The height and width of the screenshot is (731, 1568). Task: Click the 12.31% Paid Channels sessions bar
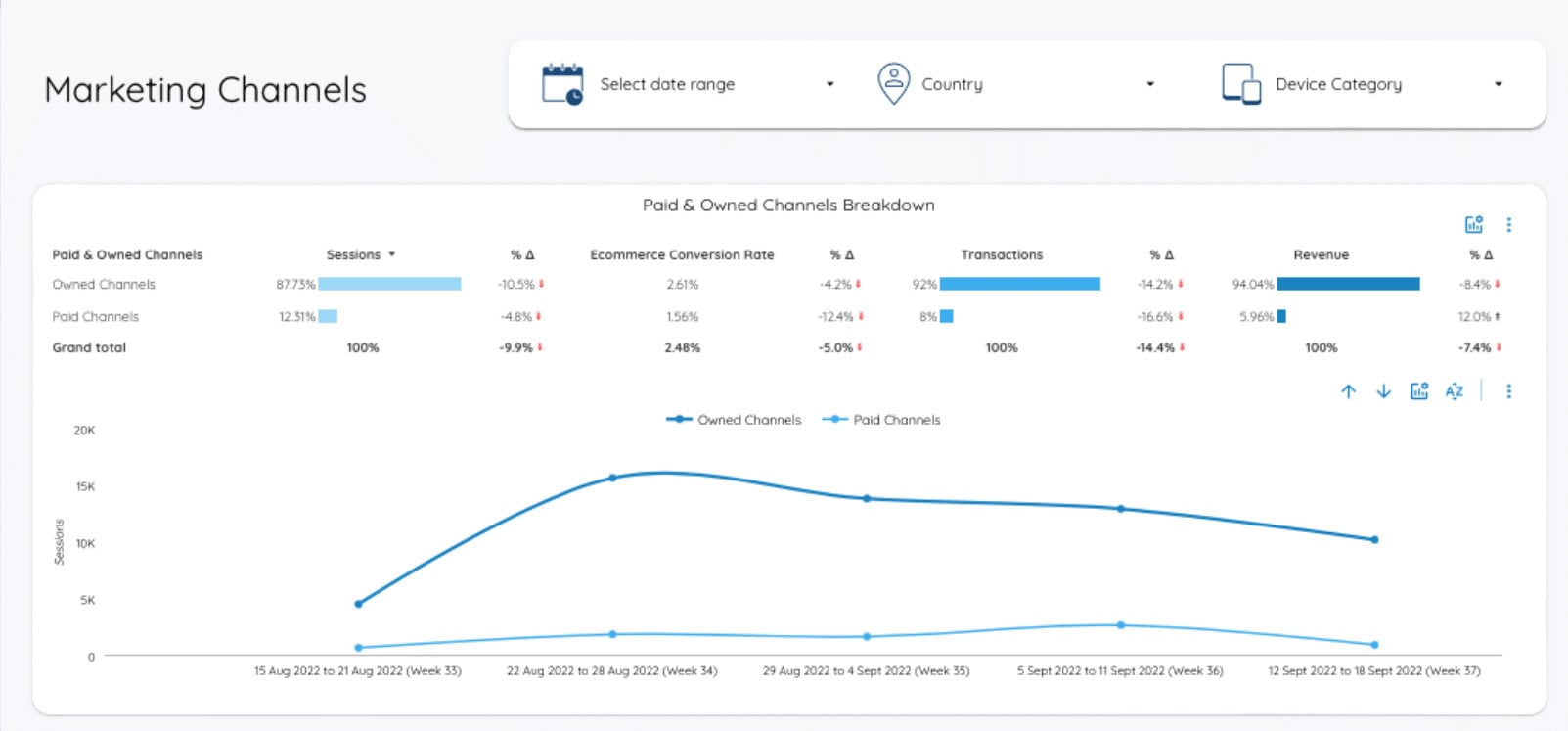click(328, 317)
